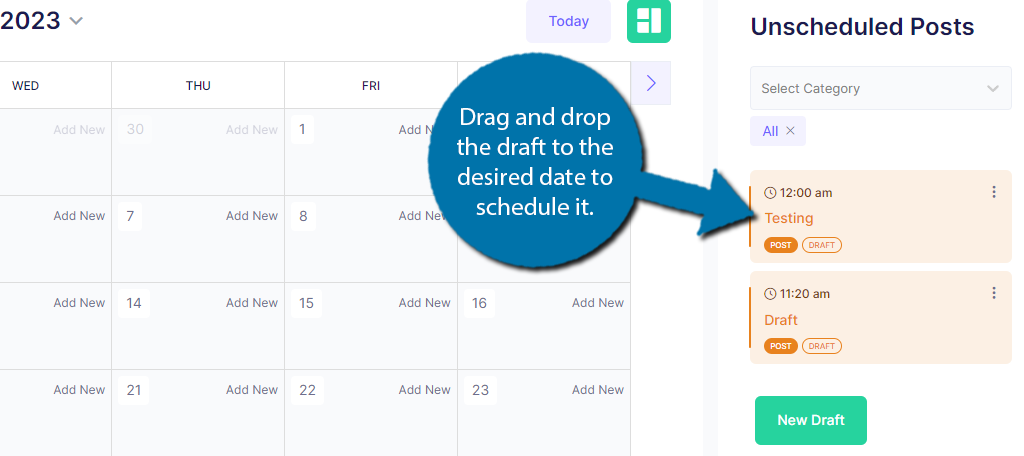Open three-dot menu for Draft post

pos(993,293)
